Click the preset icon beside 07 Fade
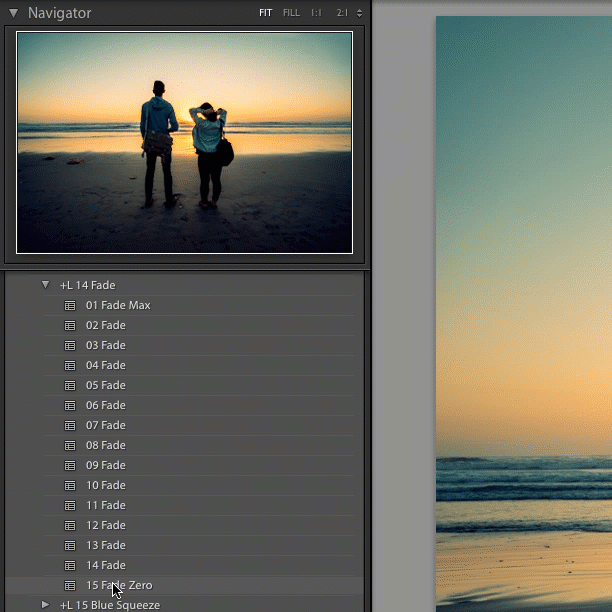This screenshot has height=612, width=612. [x=70, y=425]
